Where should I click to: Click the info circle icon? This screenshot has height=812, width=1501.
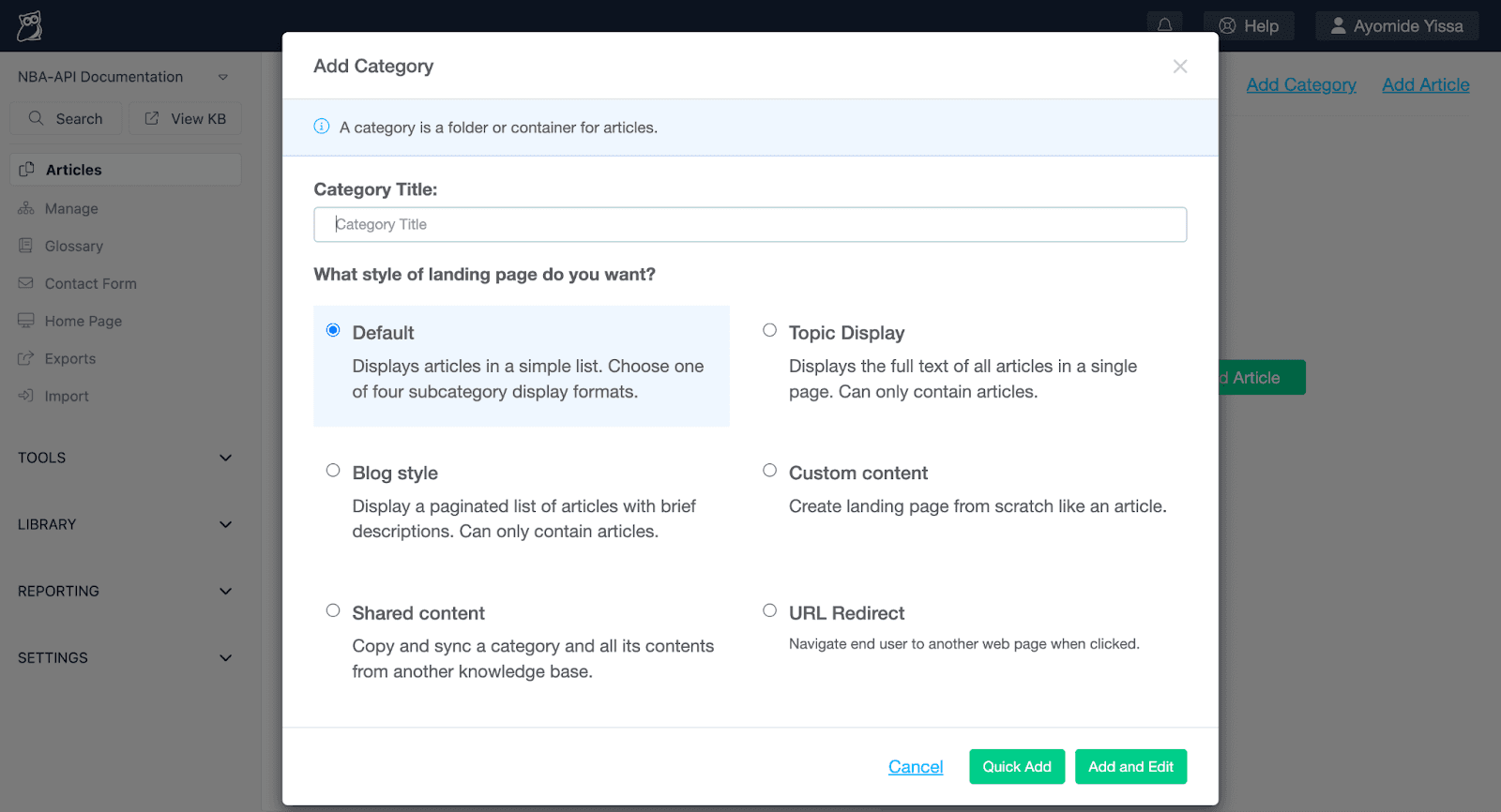pos(322,127)
